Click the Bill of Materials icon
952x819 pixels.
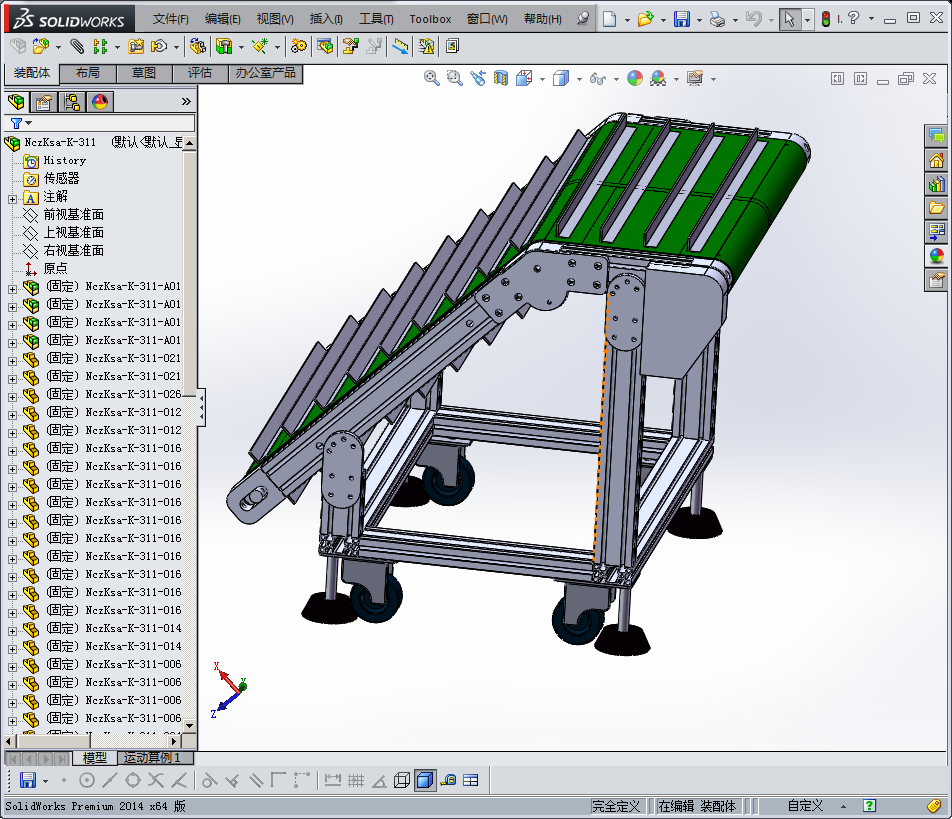(325, 46)
